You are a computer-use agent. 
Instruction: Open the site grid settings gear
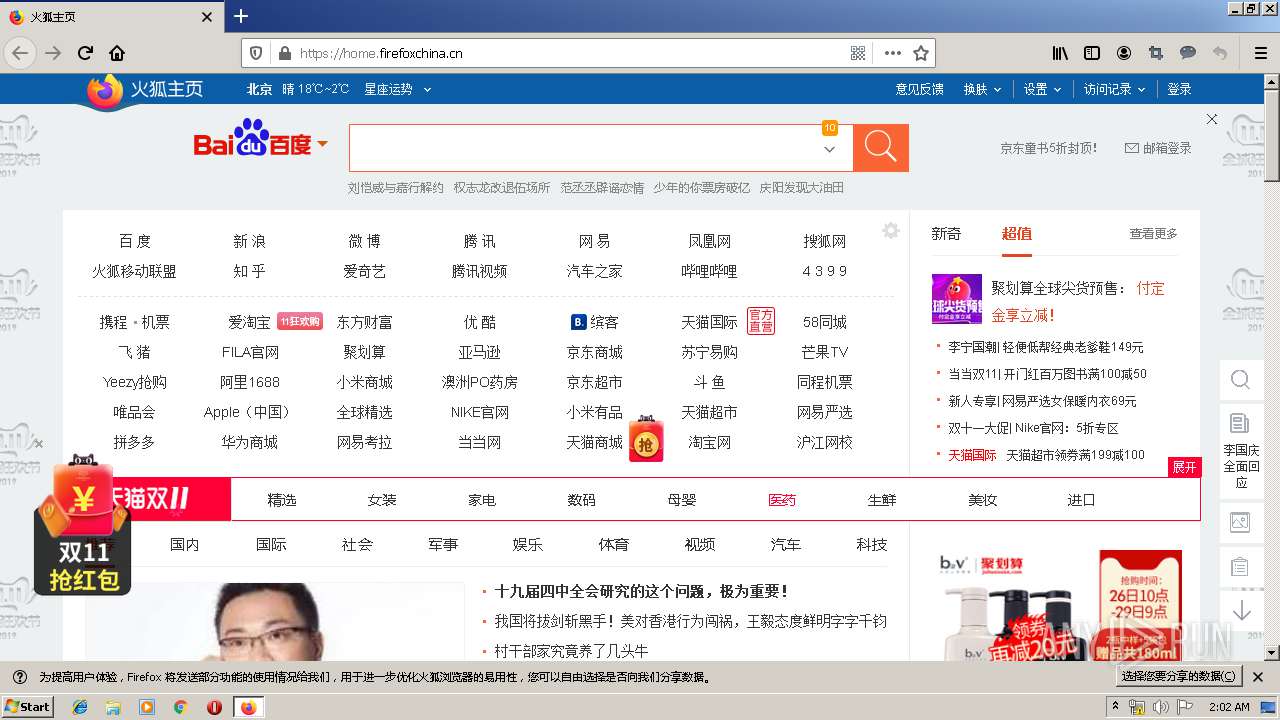click(x=891, y=231)
